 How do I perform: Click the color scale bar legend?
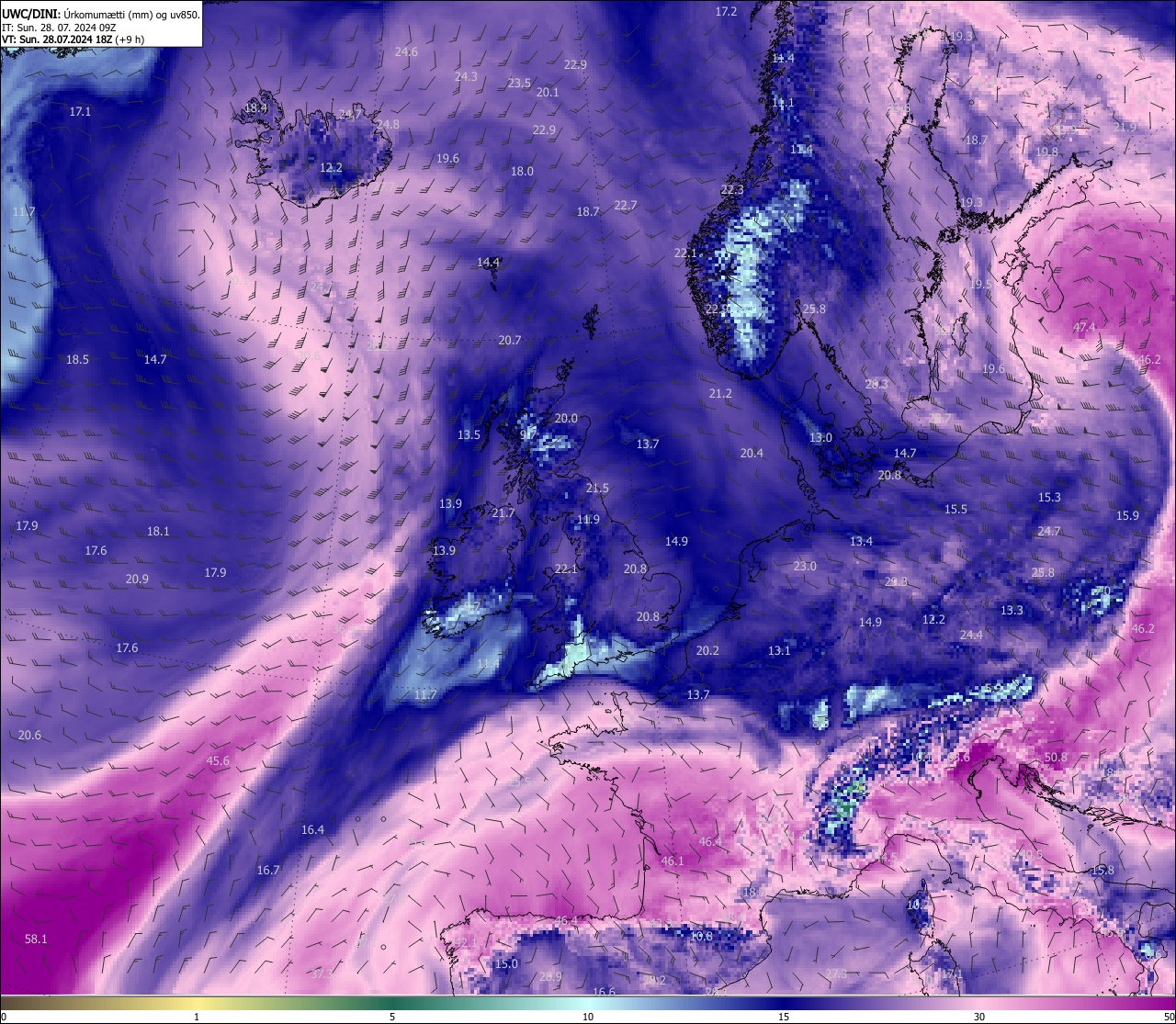(x=588, y=1003)
